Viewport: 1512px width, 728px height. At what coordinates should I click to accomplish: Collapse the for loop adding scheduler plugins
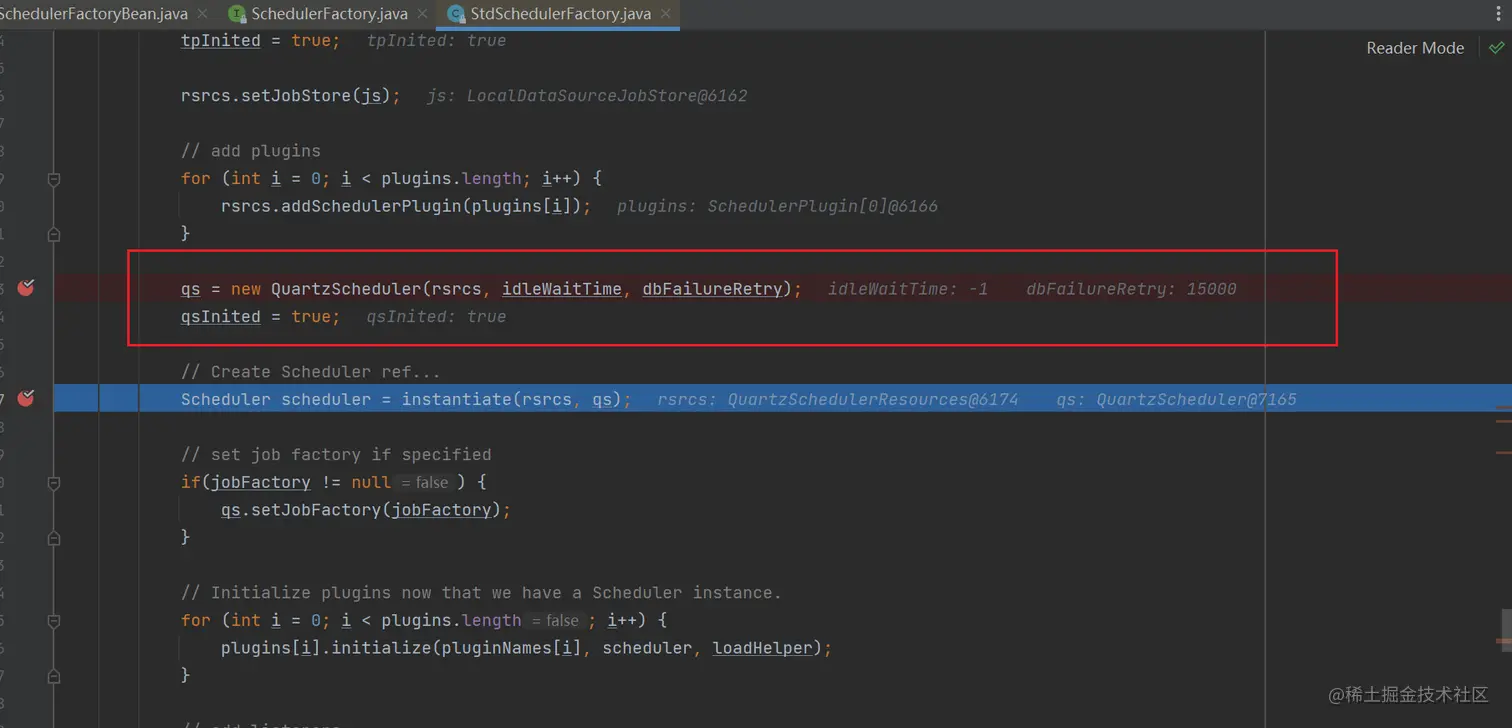coord(54,179)
